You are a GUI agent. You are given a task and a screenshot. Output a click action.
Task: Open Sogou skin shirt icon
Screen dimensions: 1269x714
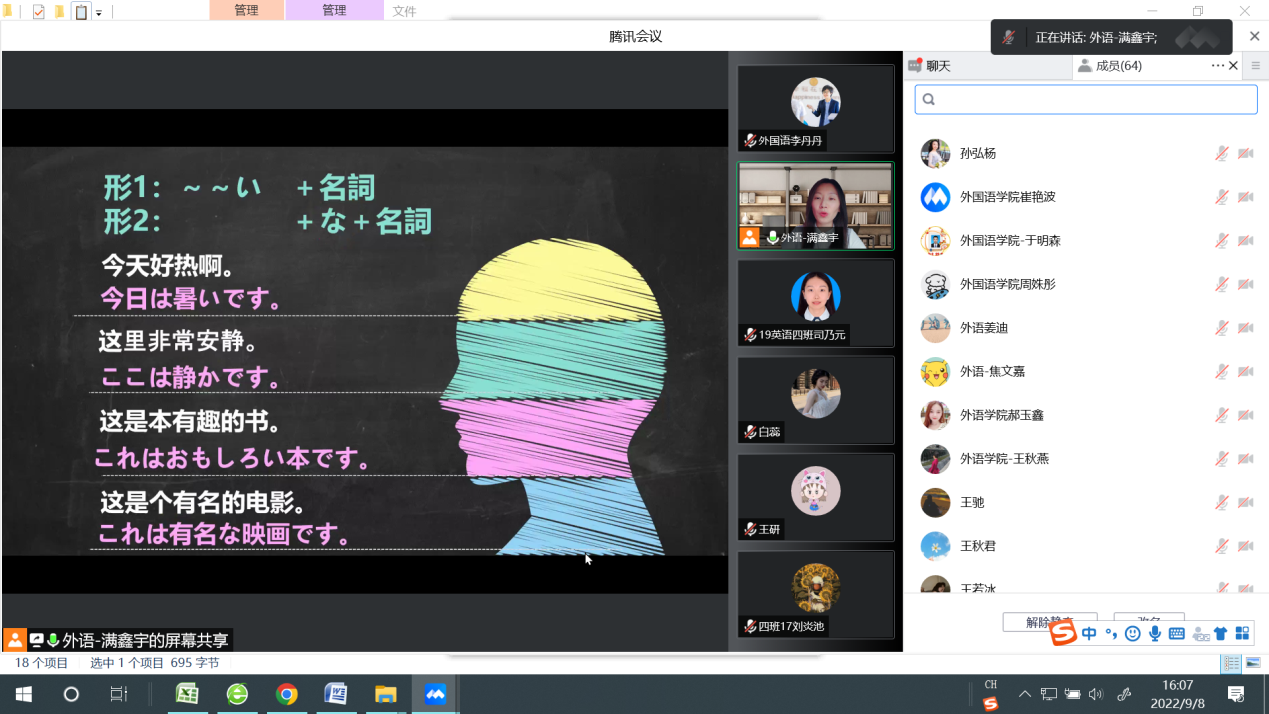pyautogui.click(x=1220, y=634)
